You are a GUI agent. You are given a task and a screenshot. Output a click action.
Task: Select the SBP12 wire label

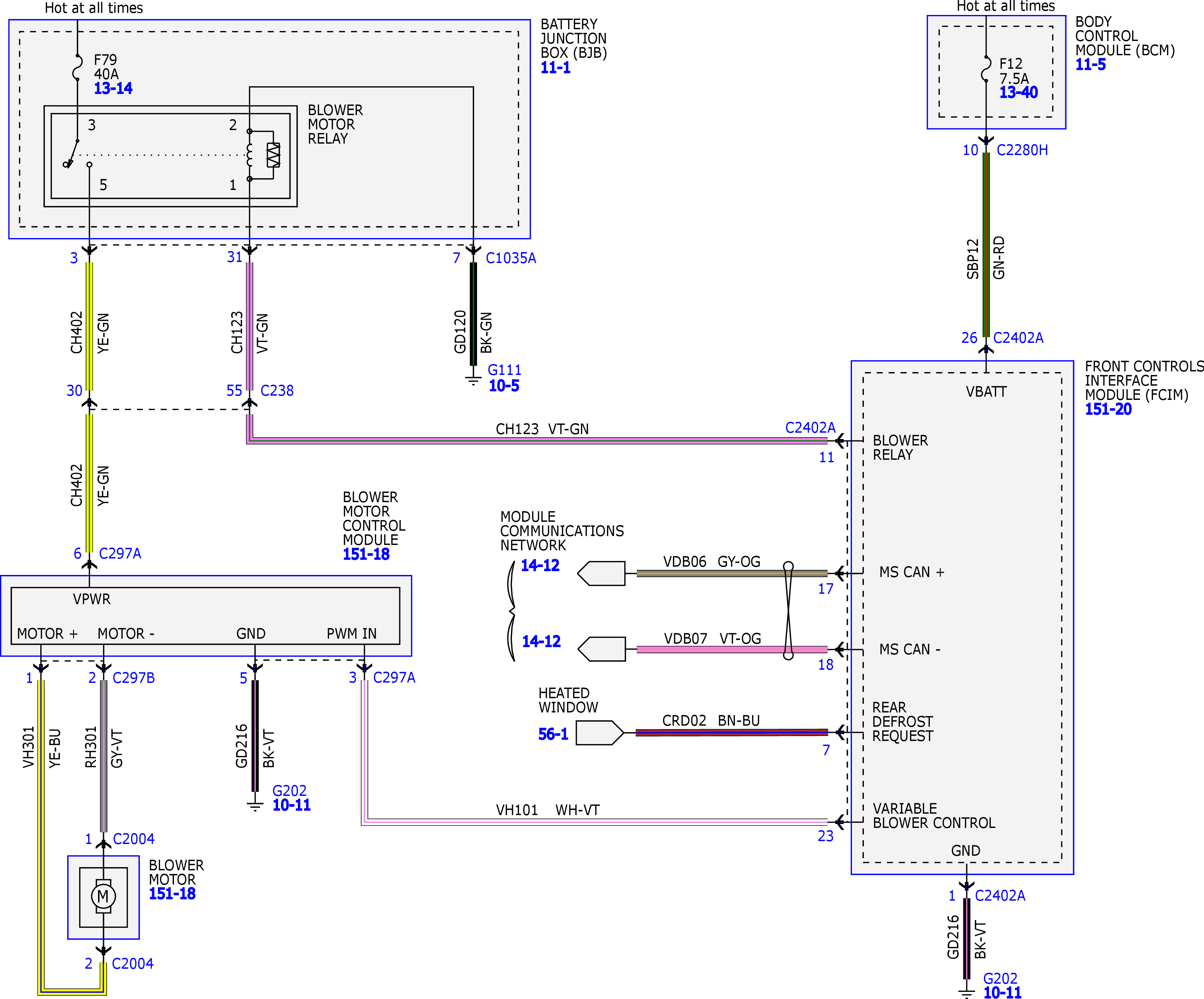[973, 258]
